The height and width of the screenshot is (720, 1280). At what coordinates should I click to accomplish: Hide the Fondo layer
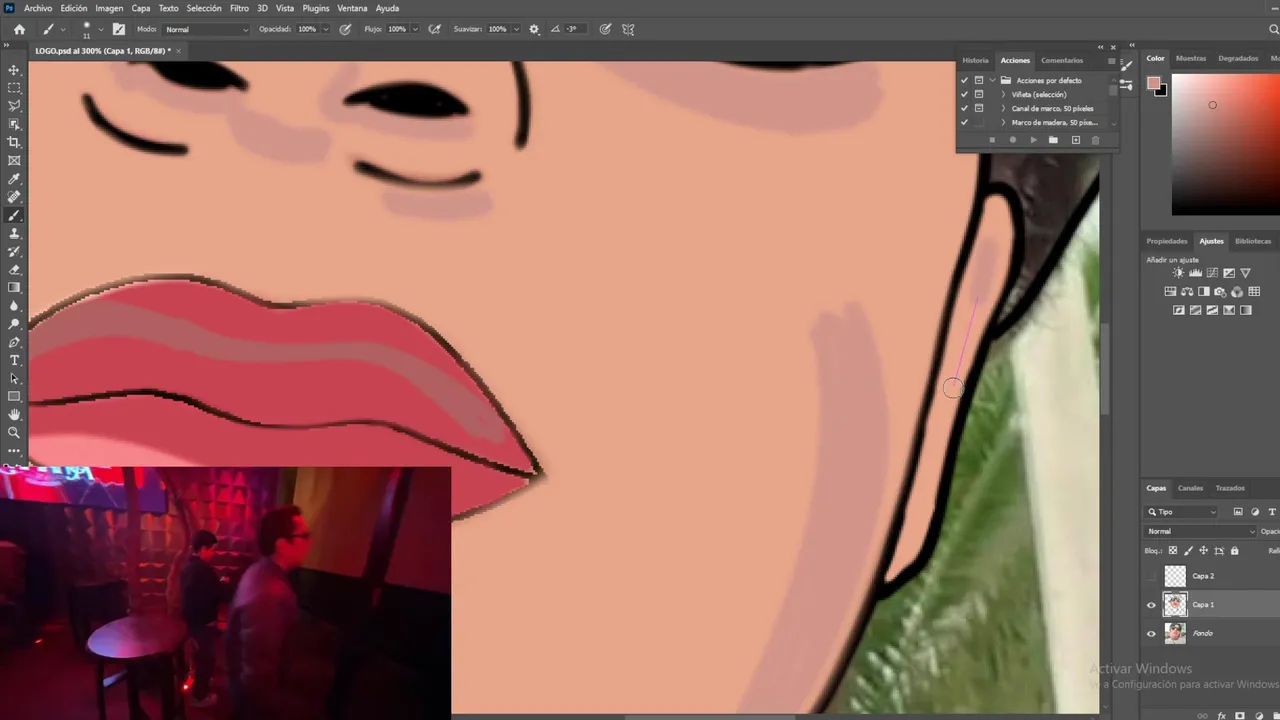coord(1151,633)
